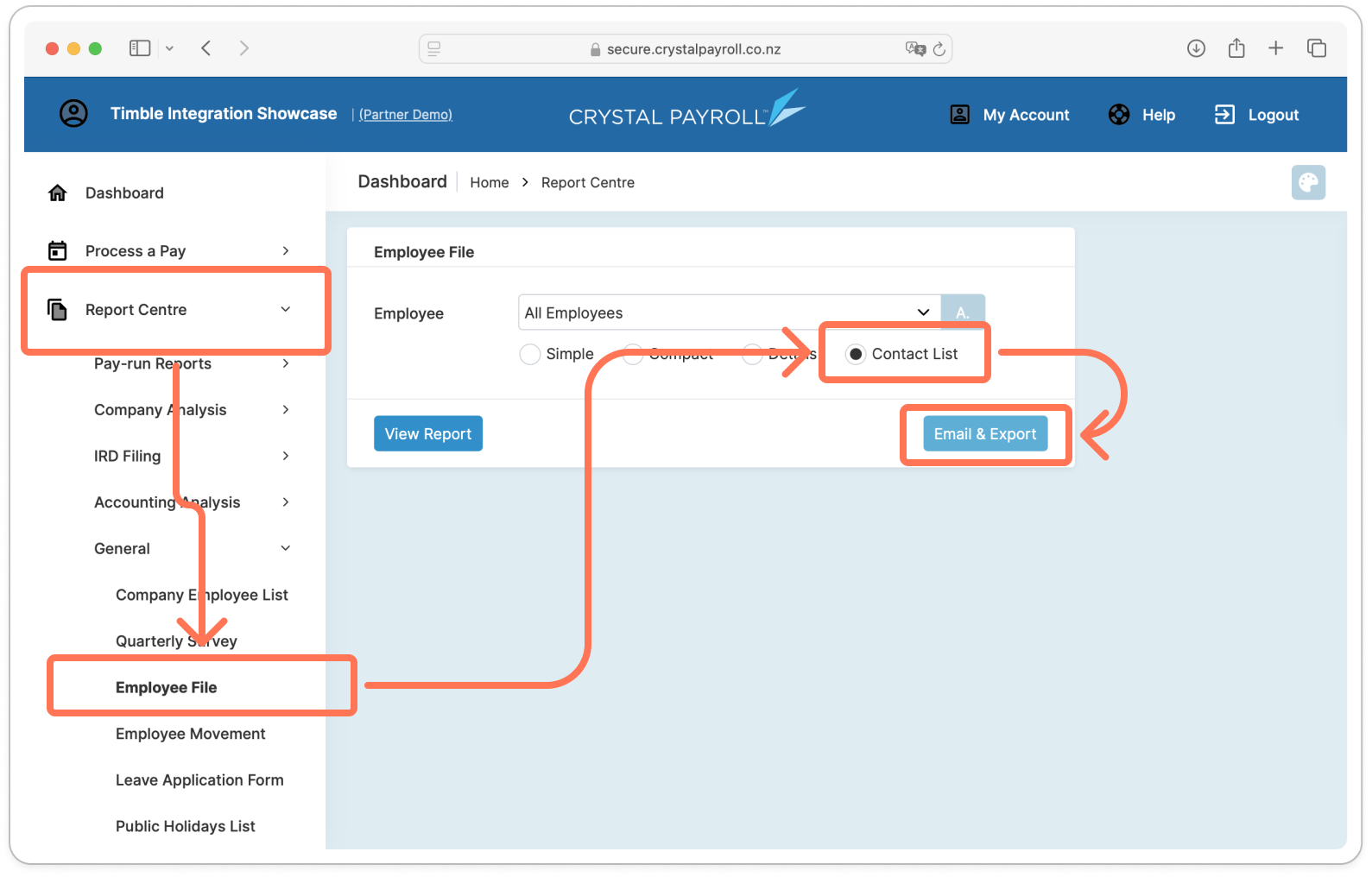Click the Partner Demo link
This screenshot has width=1372, height=877.
click(405, 115)
